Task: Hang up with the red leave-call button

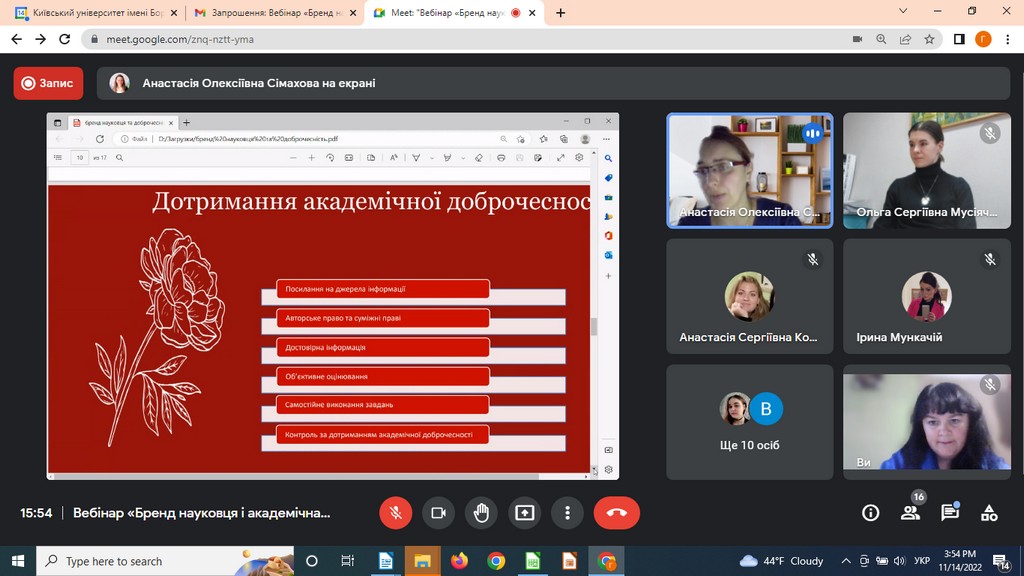Action: (616, 513)
